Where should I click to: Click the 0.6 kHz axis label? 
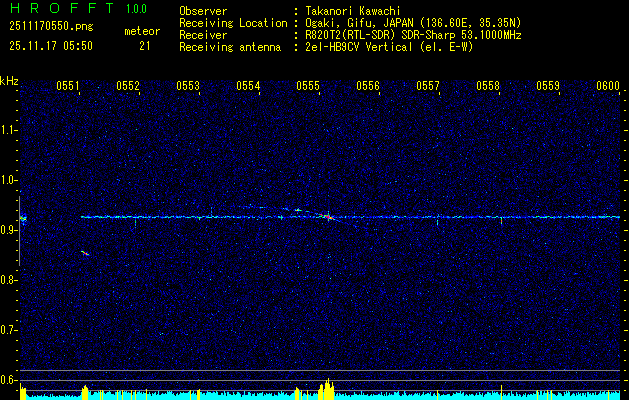click(x=8, y=380)
